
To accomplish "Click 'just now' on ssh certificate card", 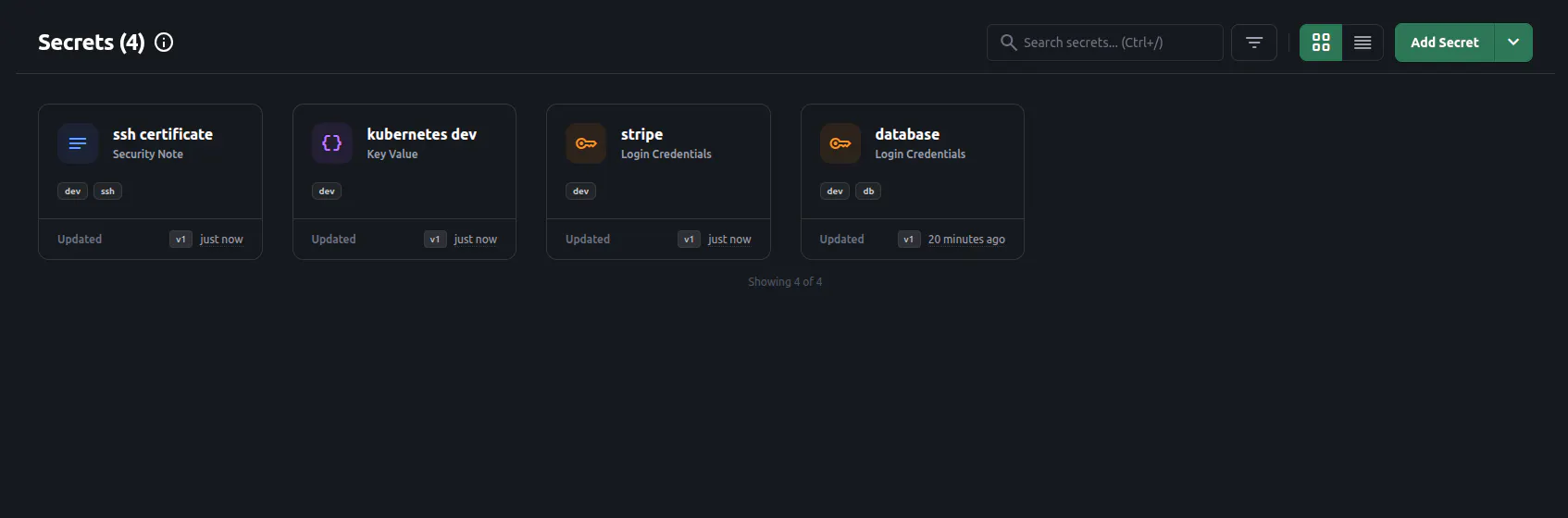I will (x=221, y=240).
